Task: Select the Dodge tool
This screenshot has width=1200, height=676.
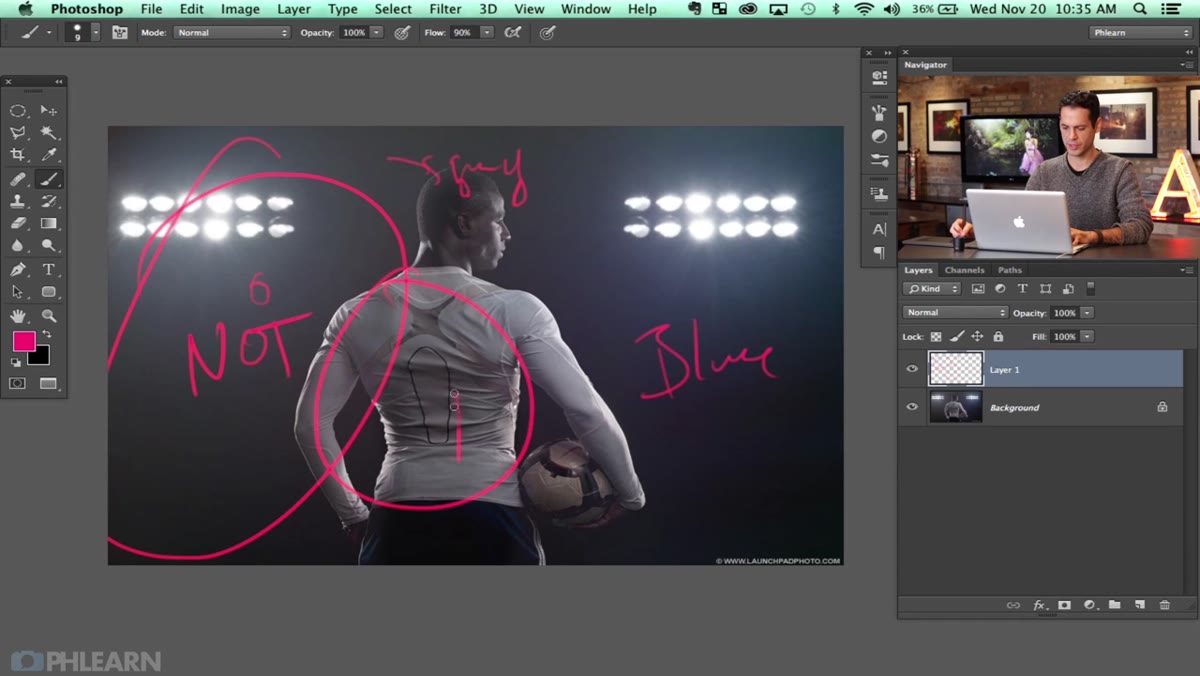Action: (x=48, y=245)
